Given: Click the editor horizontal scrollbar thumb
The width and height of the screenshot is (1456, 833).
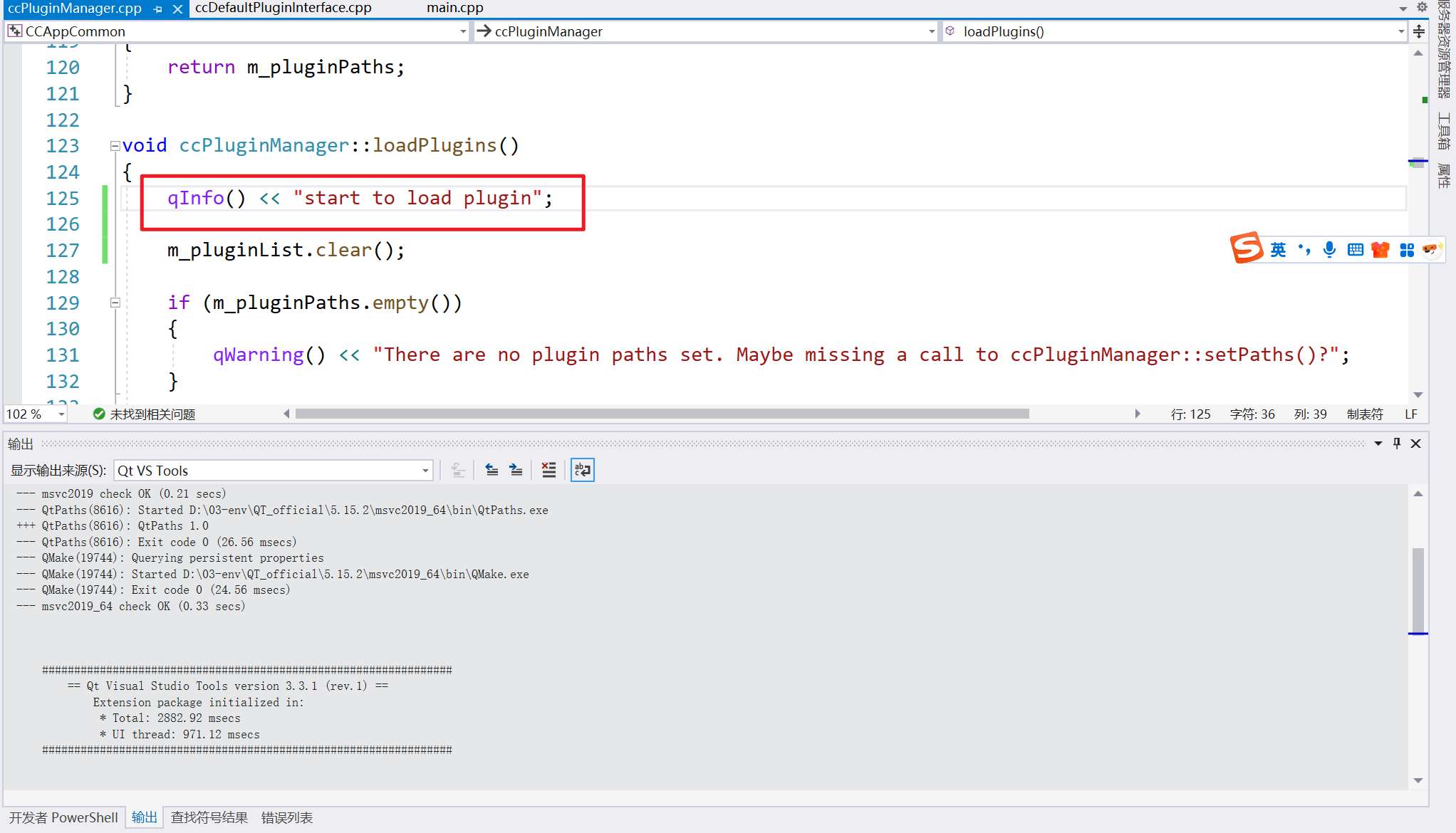Looking at the screenshot, I should (x=662, y=414).
